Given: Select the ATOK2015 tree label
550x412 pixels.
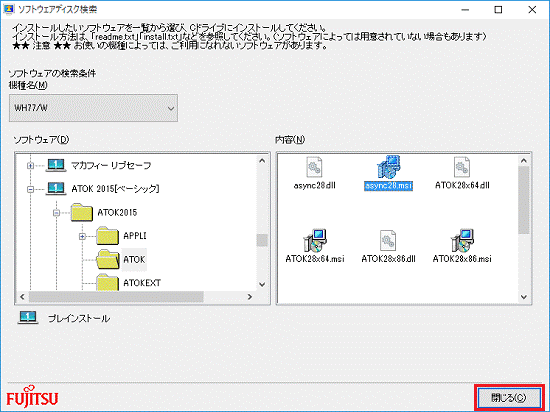Looking at the screenshot, I should coord(117,212).
